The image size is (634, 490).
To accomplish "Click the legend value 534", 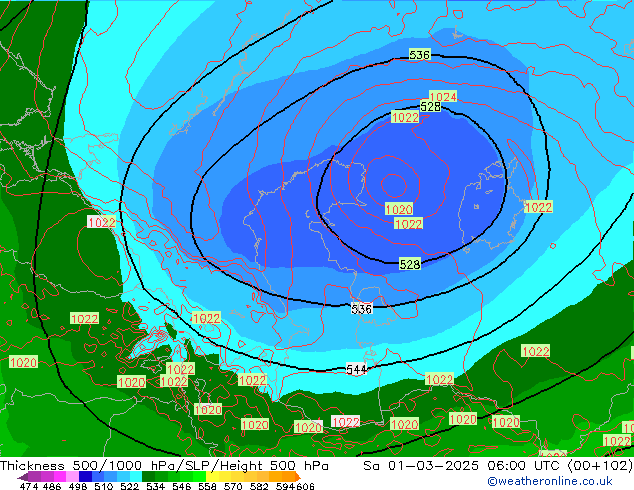I will [x=155, y=486].
